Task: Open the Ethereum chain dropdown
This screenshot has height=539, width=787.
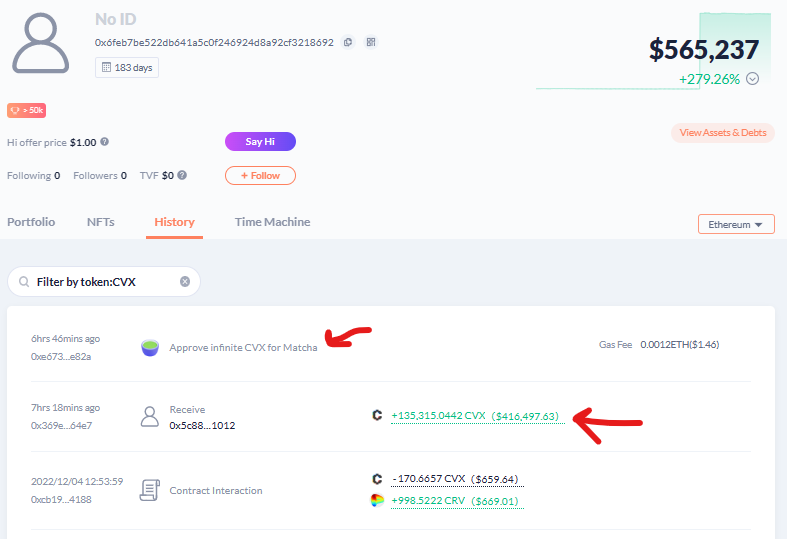Action: 736,224
